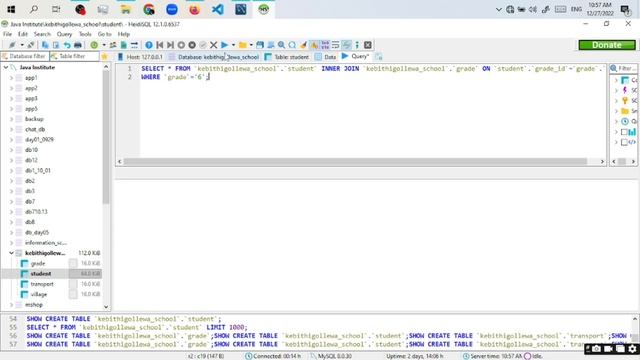Click the Windows search taskbar icon
Image resolution: width=640 pixels, height=360 pixels.
[34, 9]
